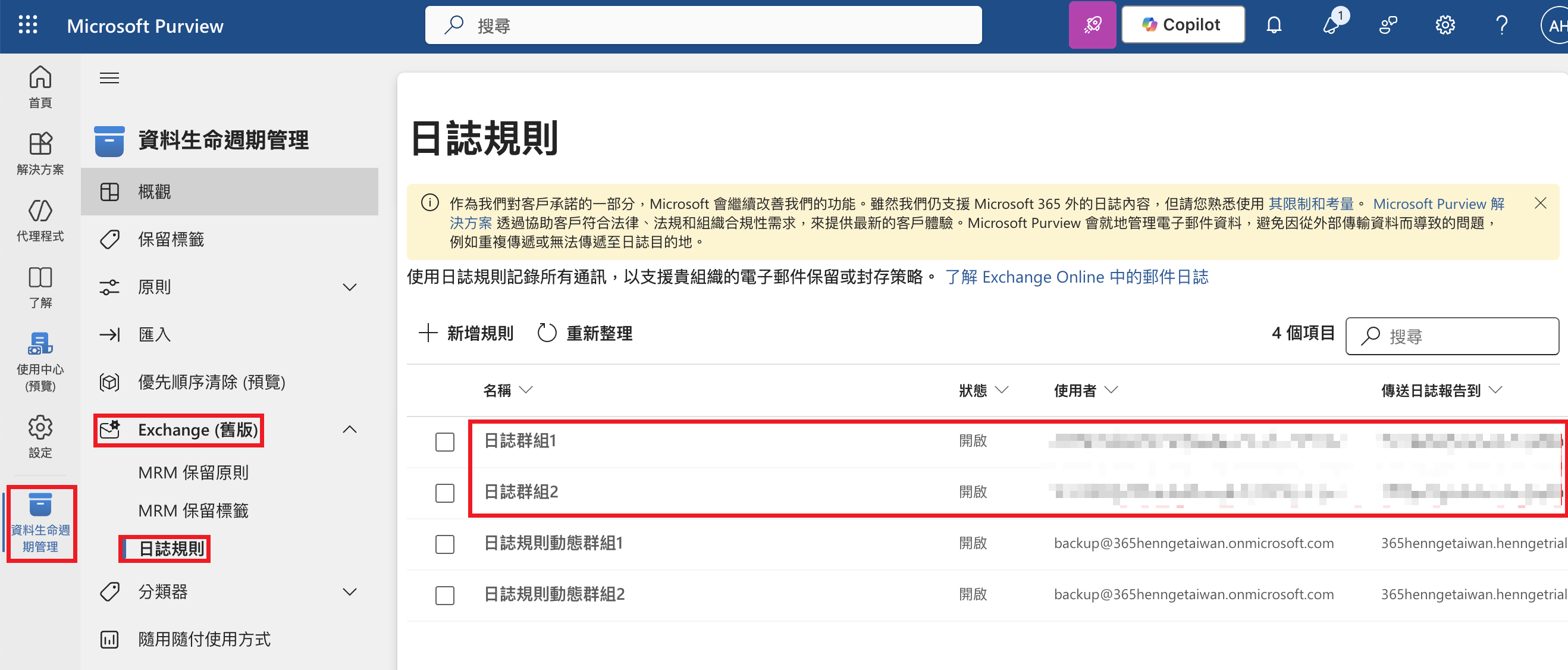The height and width of the screenshot is (670, 1568).
Task: Dismiss the yellow info banner
Action: 1540,203
